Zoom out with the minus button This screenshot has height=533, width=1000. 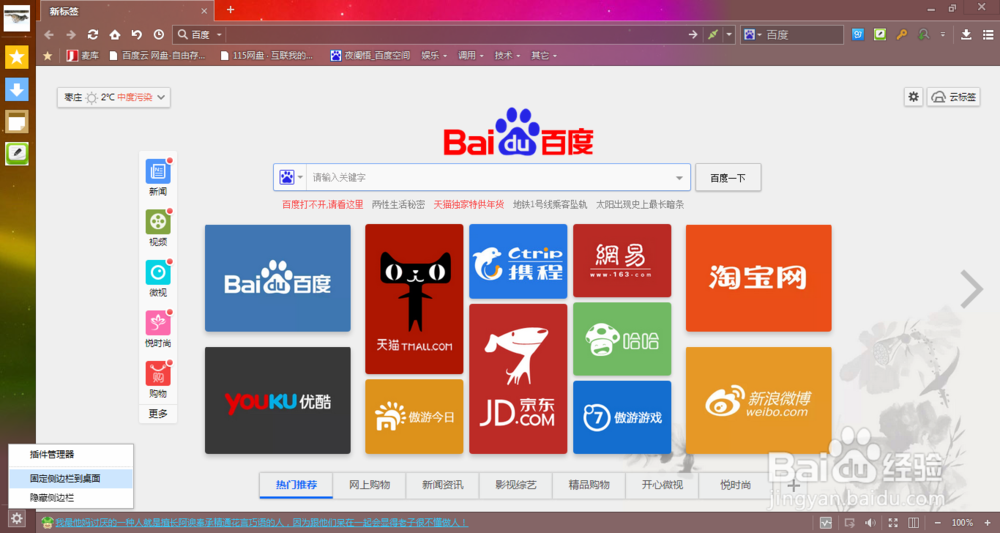pyautogui.click(x=938, y=523)
